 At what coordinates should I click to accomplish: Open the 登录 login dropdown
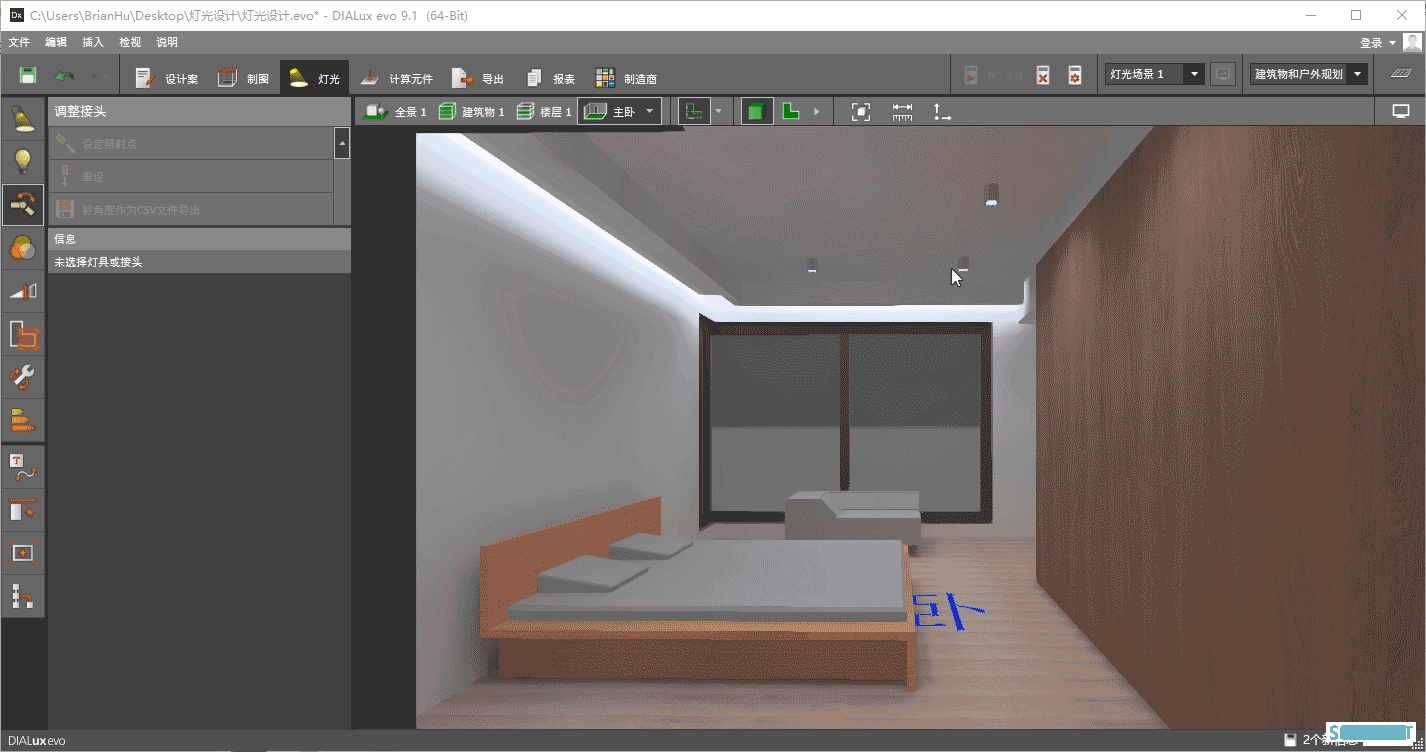pyautogui.click(x=1377, y=43)
